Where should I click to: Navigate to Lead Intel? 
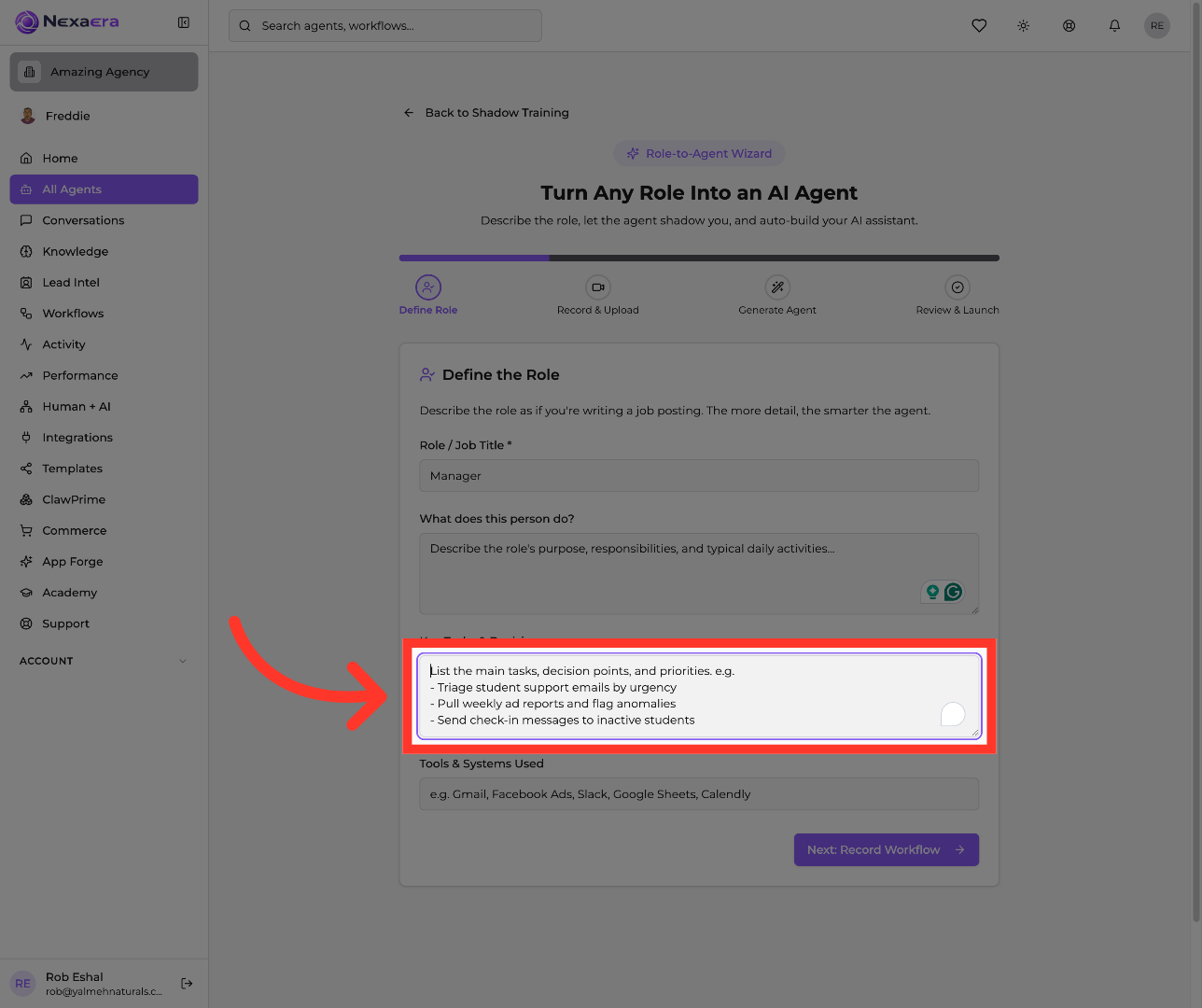click(x=105, y=283)
